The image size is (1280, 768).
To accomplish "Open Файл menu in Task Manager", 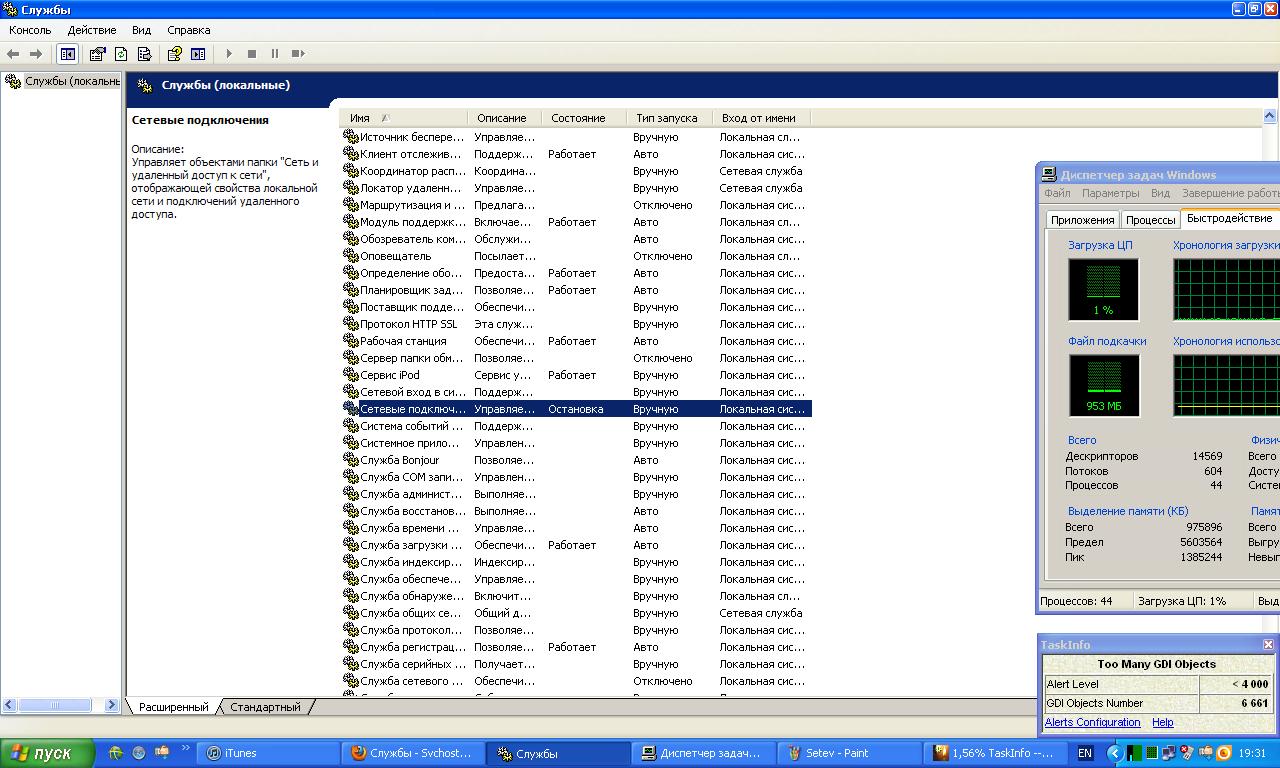I will (x=1057, y=193).
